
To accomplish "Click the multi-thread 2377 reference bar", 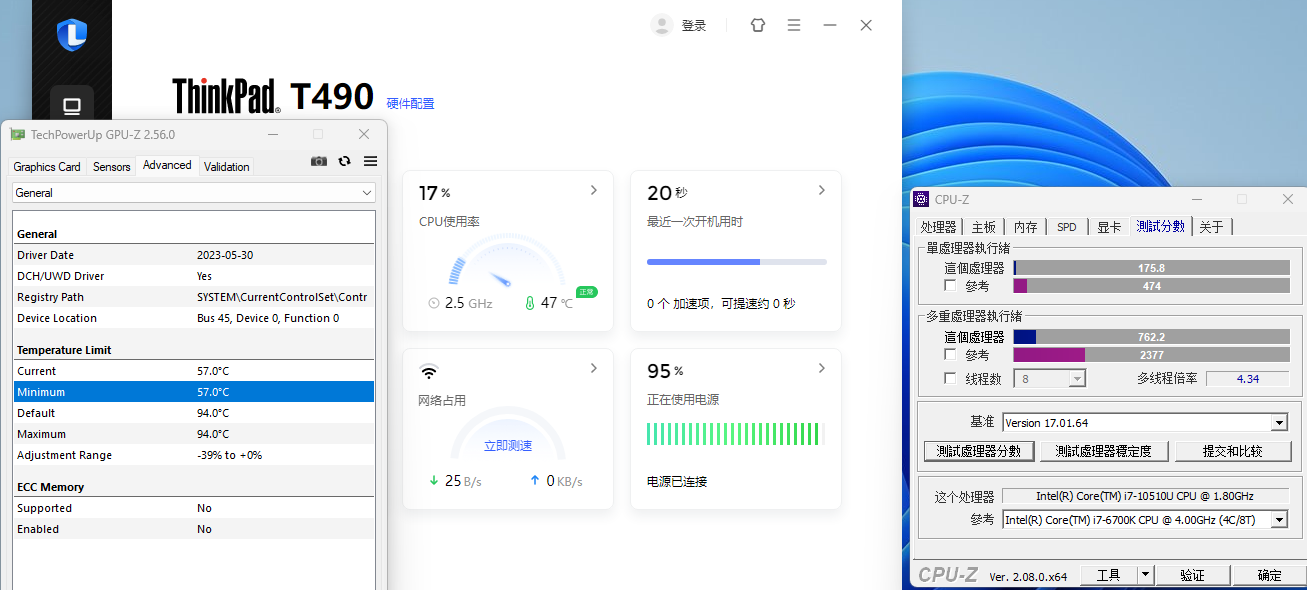I will [x=1151, y=354].
